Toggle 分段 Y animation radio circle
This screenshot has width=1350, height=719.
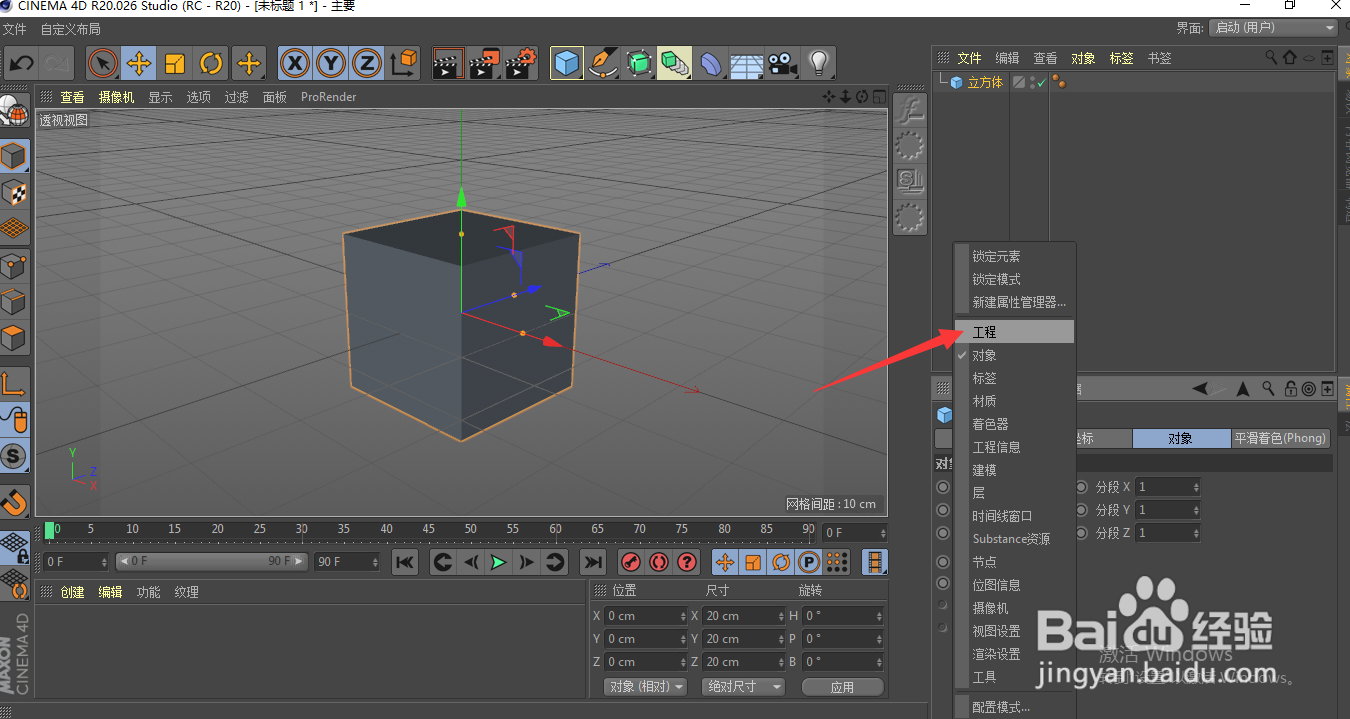[1082, 510]
